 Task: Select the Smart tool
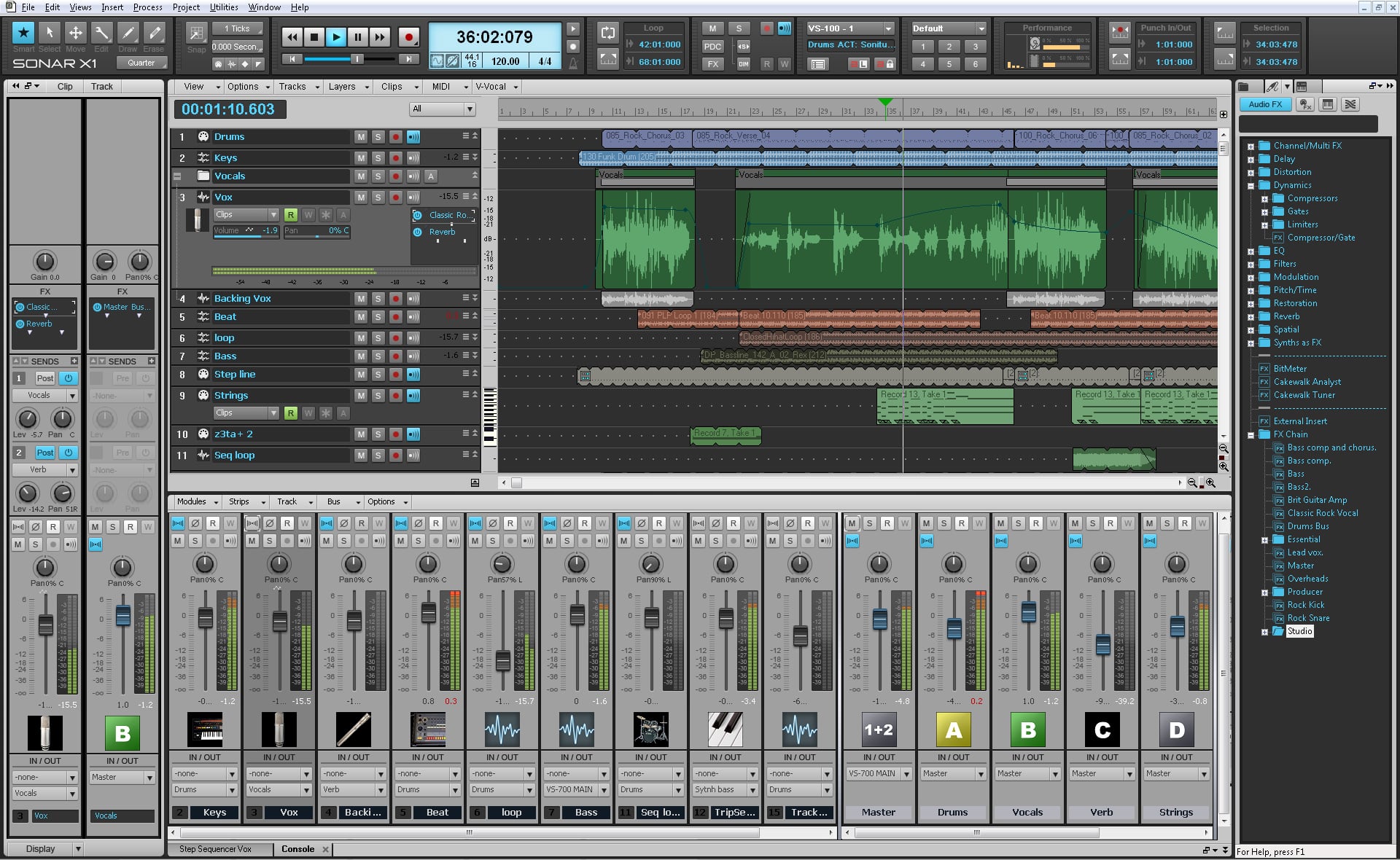click(23, 33)
